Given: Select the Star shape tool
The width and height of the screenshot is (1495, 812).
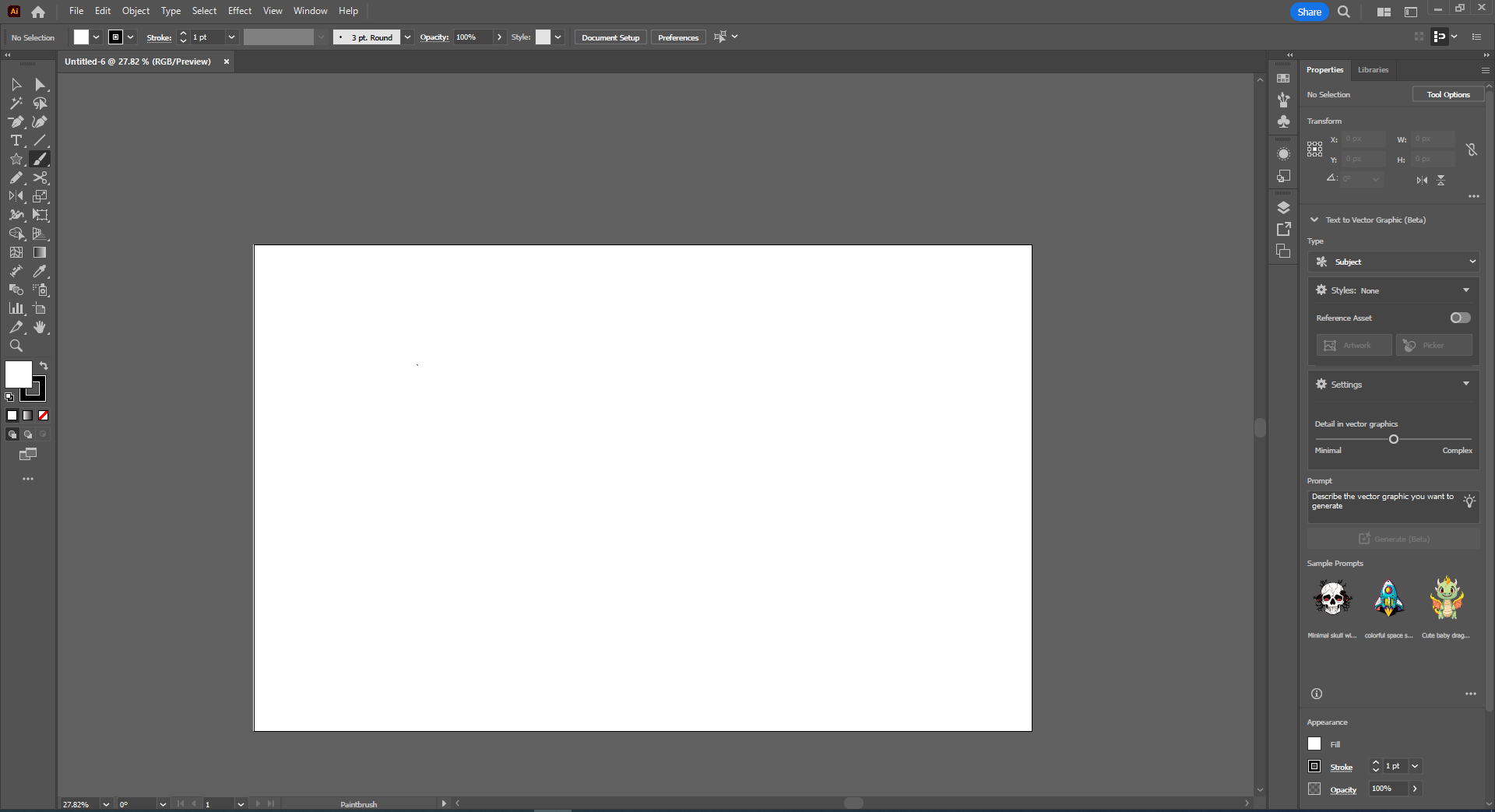Looking at the screenshot, I should pos(16,159).
